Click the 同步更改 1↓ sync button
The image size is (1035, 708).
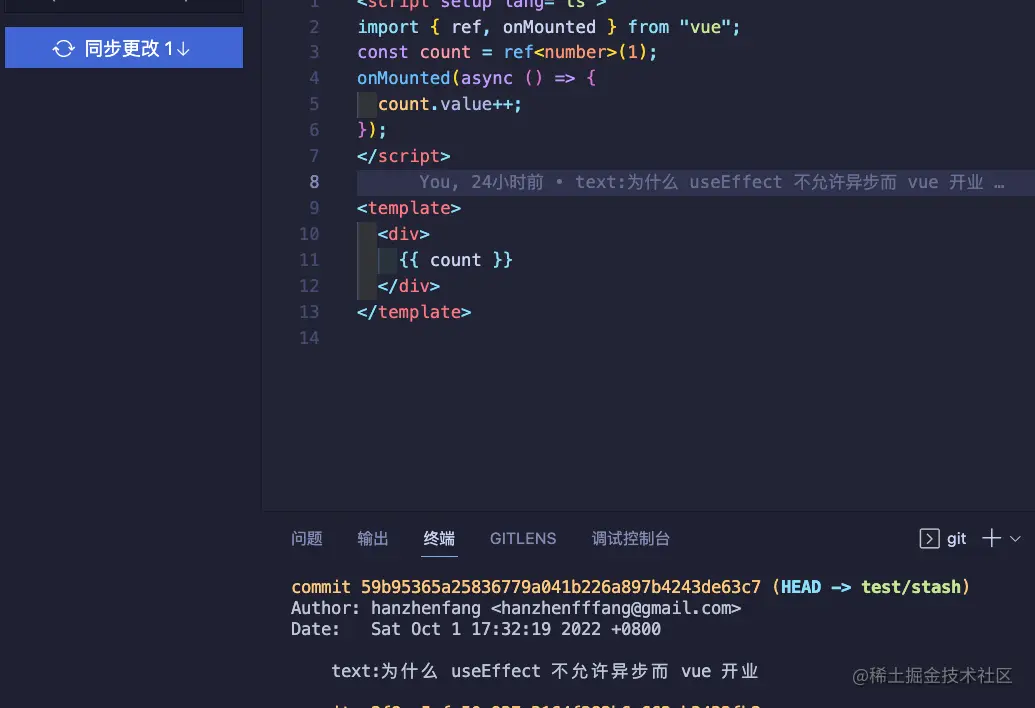coord(123,48)
